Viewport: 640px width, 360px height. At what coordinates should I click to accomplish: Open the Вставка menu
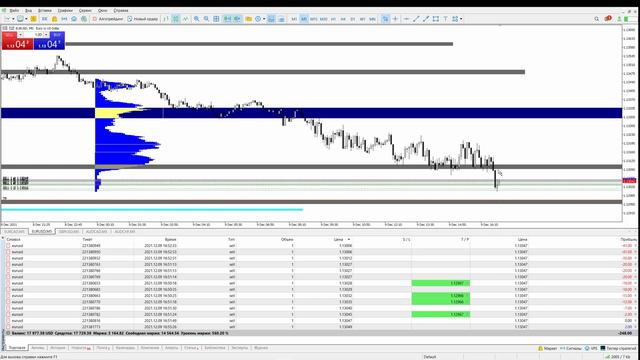(44, 10)
